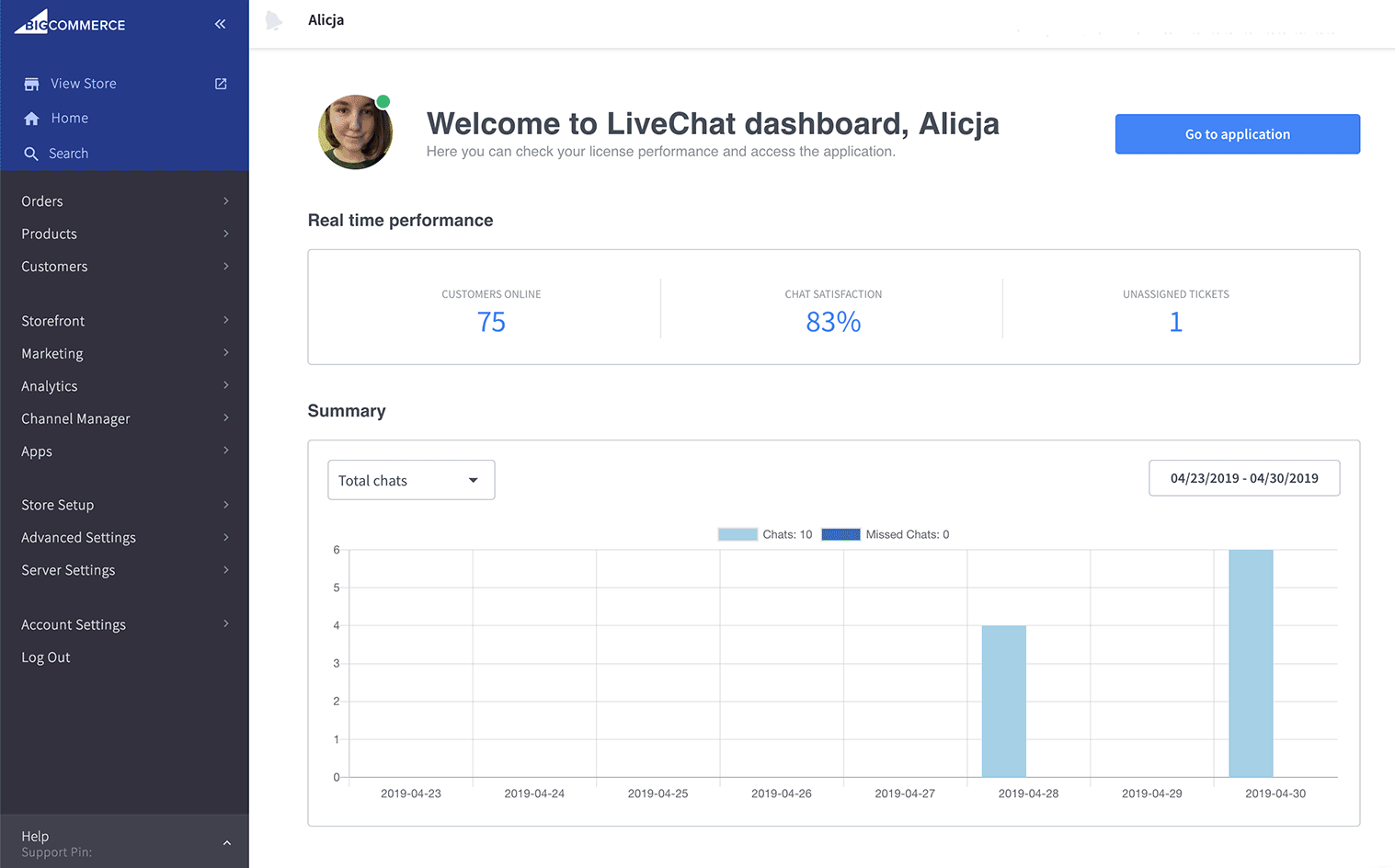Click the Summary heading

(x=347, y=411)
